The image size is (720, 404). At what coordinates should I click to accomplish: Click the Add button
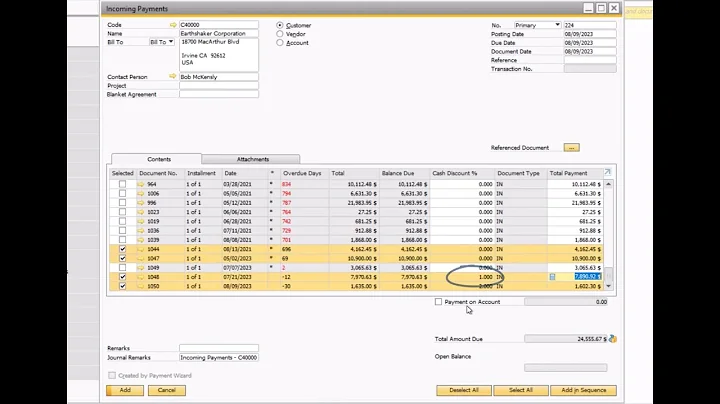tap(125, 390)
